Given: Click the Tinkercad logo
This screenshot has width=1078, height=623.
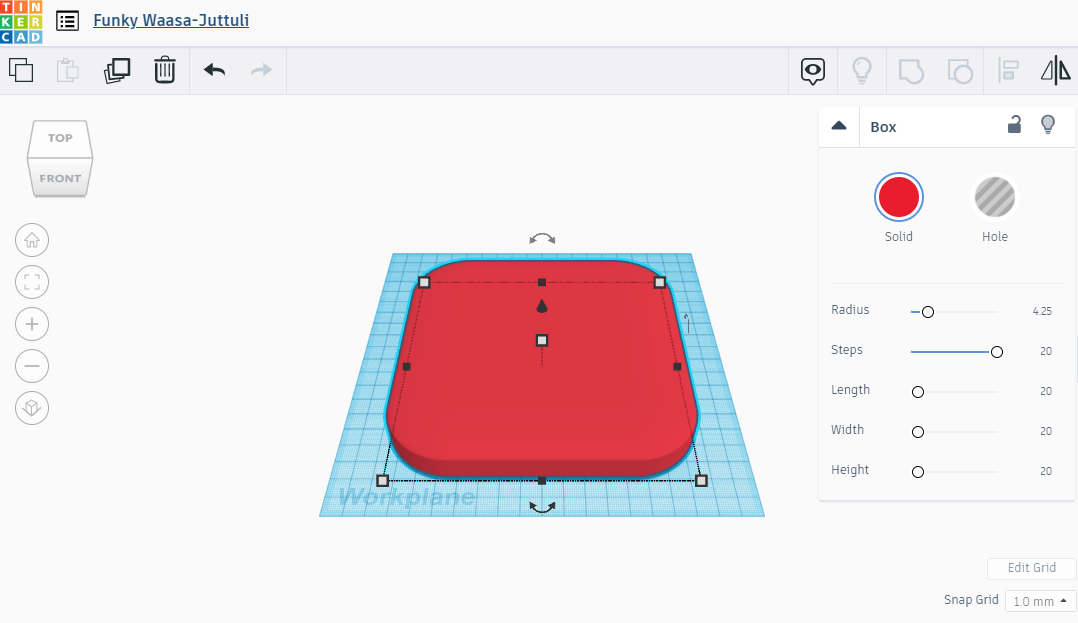Looking at the screenshot, I should click(21, 21).
